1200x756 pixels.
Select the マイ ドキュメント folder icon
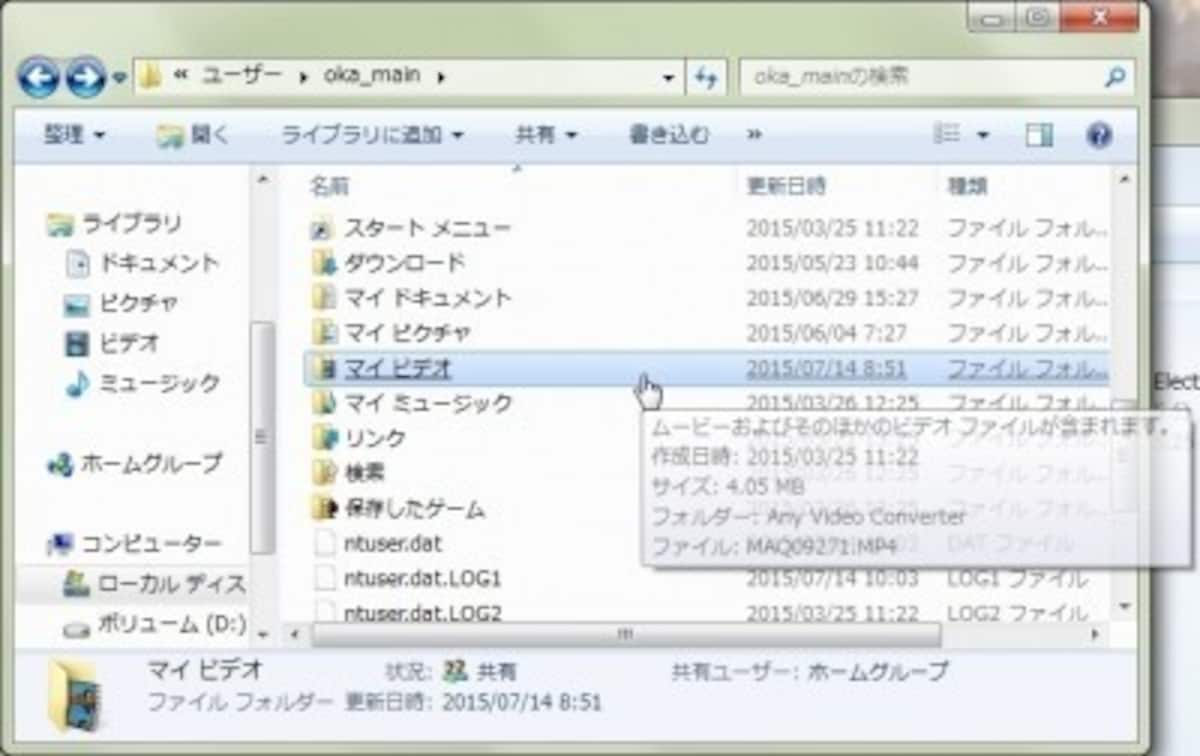pos(322,297)
